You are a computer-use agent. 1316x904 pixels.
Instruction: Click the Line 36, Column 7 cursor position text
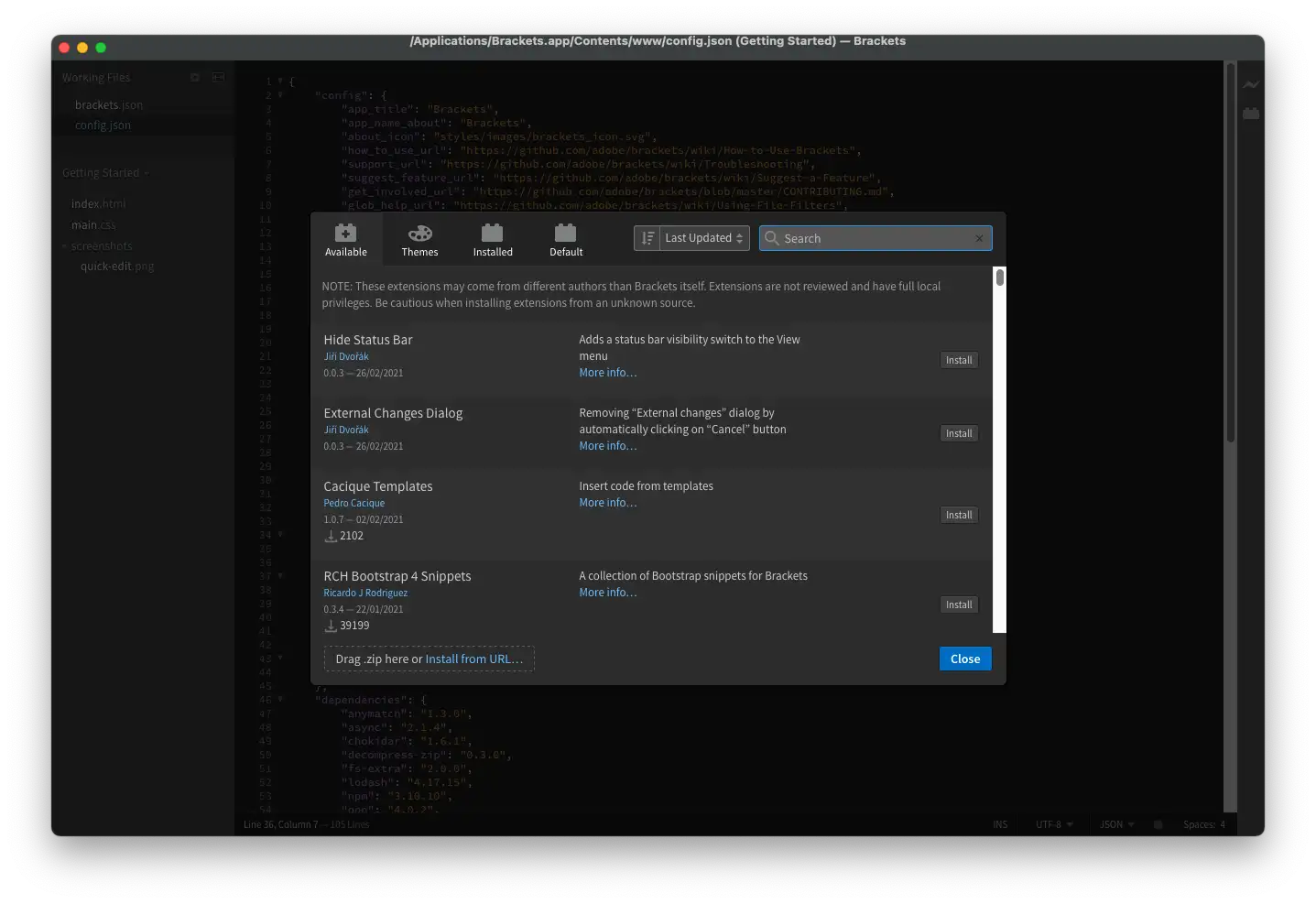tap(280, 824)
